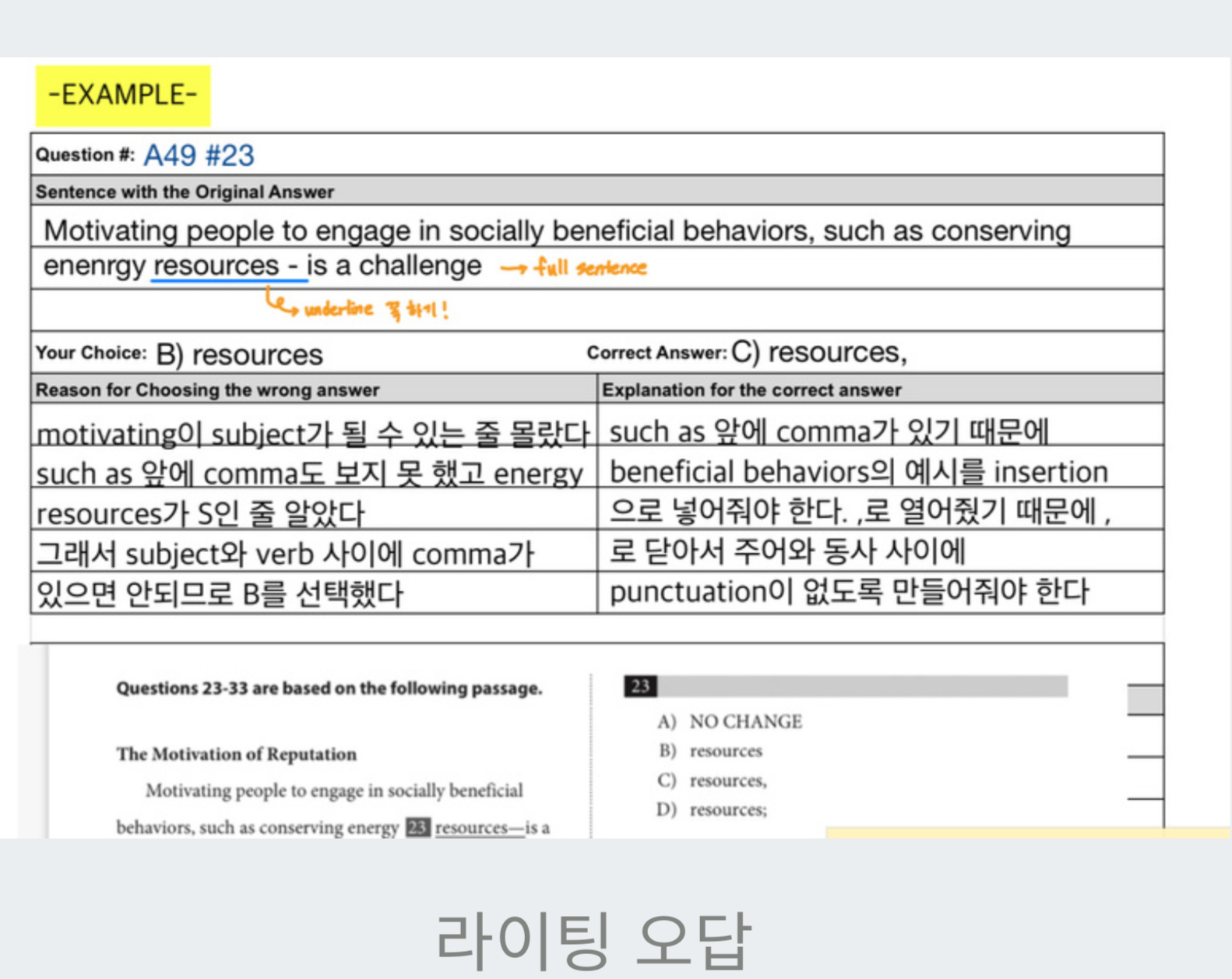The width and height of the screenshot is (1232, 979).
Task: Click the blue 'A49 #23' question number
Action: (x=199, y=155)
